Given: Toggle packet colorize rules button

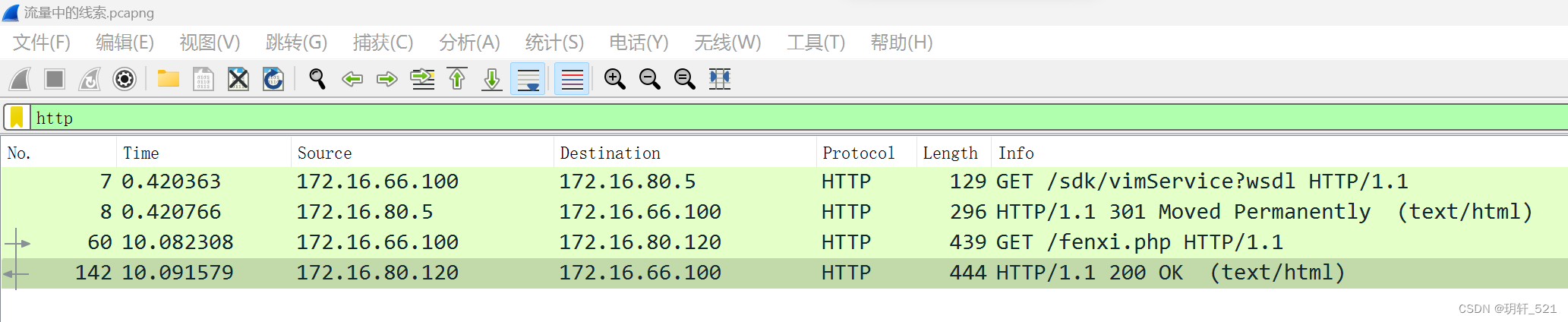Looking at the screenshot, I should point(572,79).
